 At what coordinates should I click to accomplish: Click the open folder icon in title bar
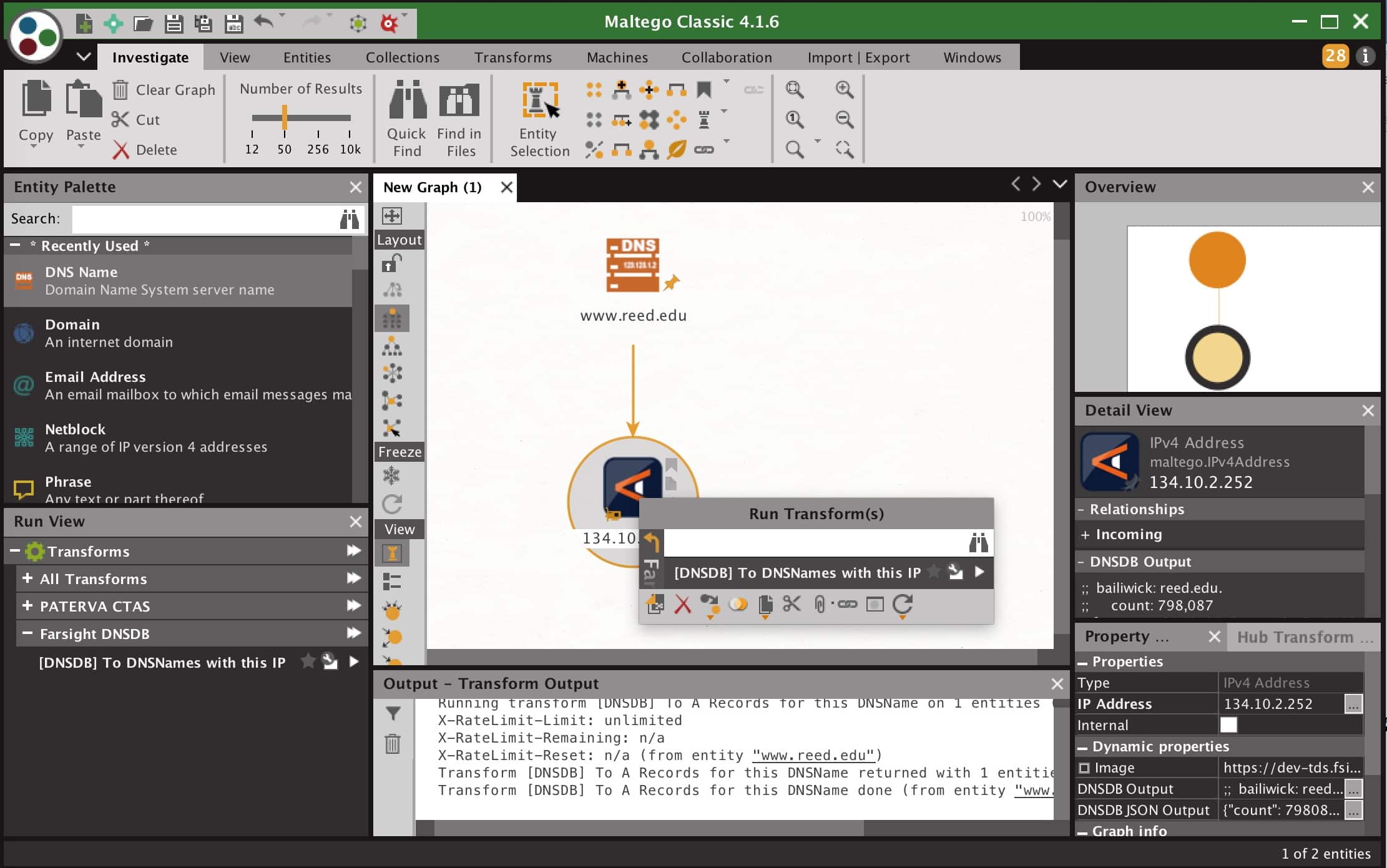pyautogui.click(x=144, y=24)
